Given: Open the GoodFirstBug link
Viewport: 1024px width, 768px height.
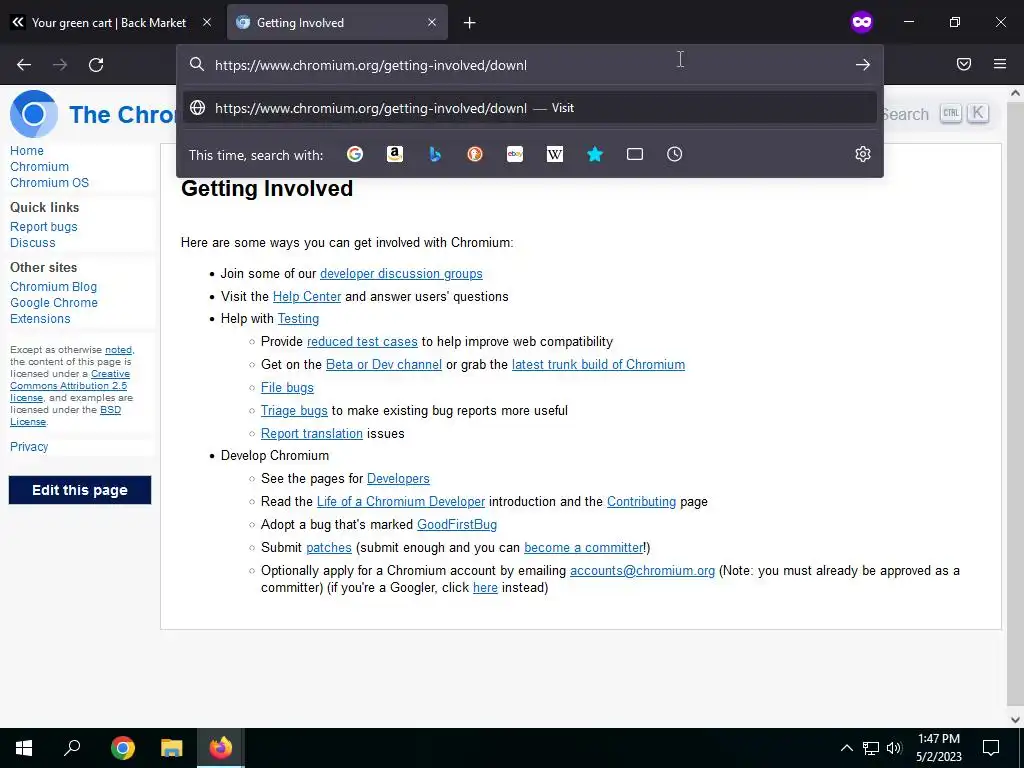Looking at the screenshot, I should tap(457, 524).
